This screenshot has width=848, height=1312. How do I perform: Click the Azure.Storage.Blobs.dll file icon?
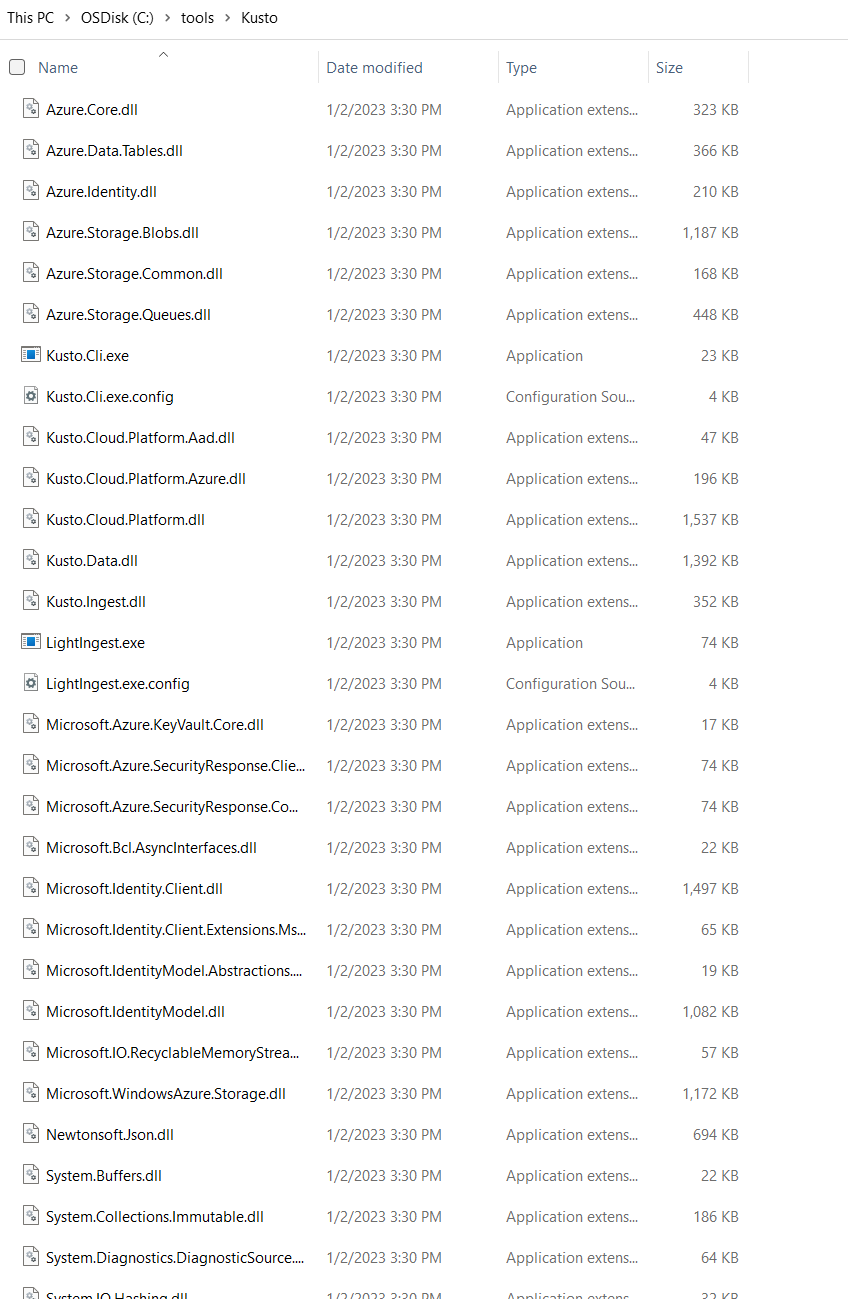(30, 232)
